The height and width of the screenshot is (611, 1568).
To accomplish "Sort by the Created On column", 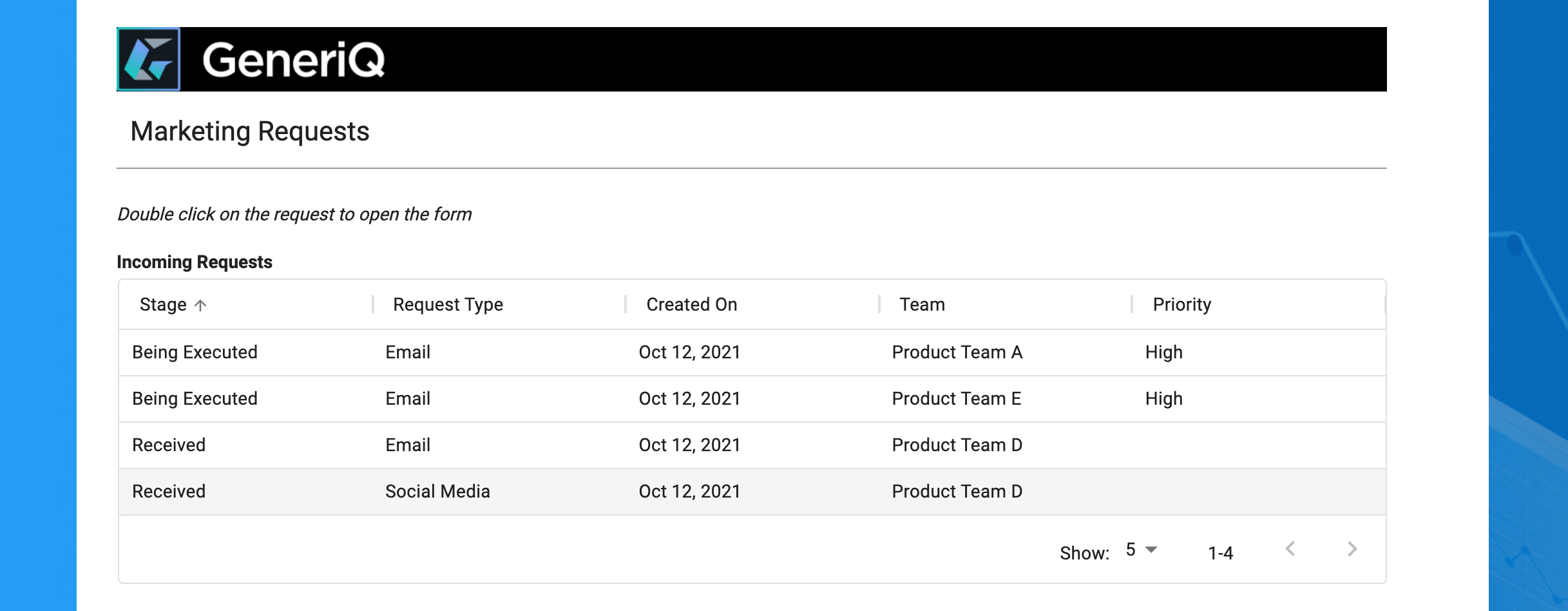I will (692, 305).
